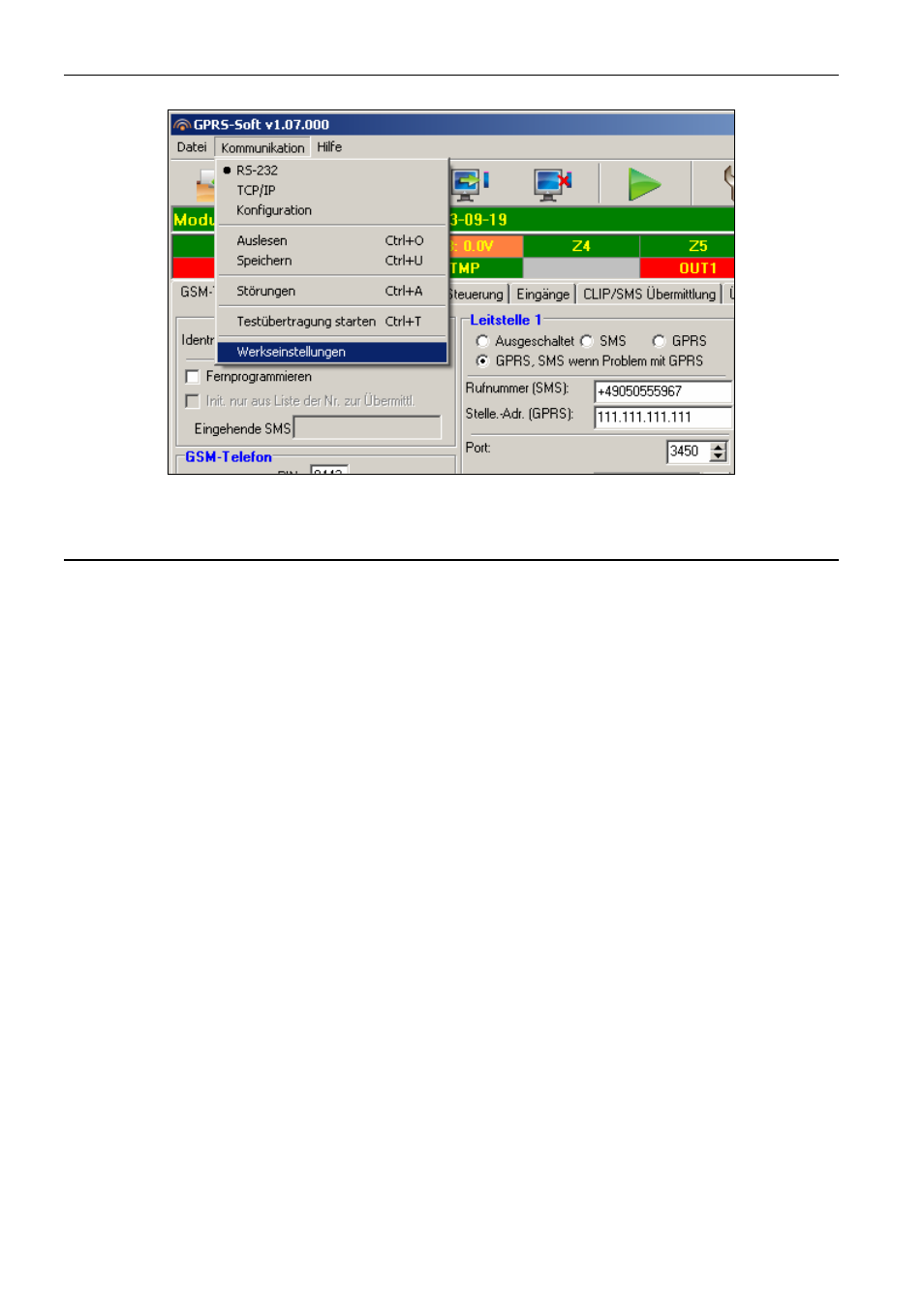Close the Kommunikation menu header
924x1308 pixels.
[x=262, y=147]
